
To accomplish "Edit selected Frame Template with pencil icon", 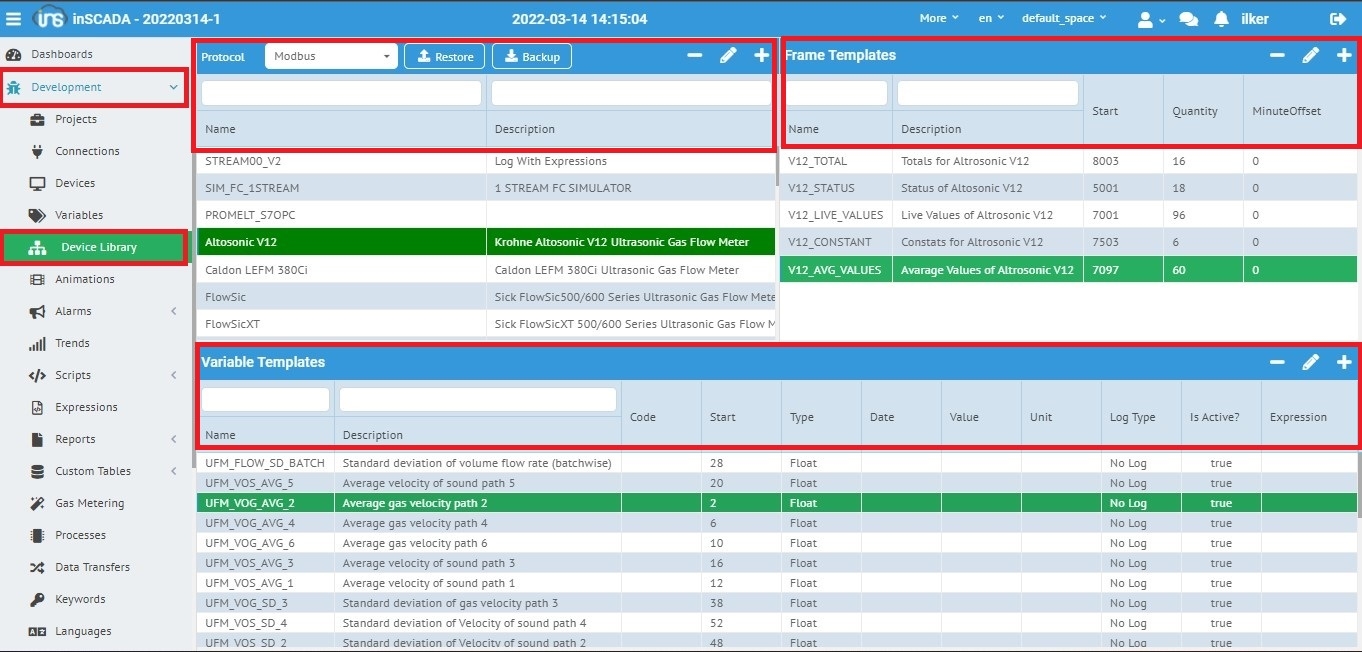I will click(1310, 56).
